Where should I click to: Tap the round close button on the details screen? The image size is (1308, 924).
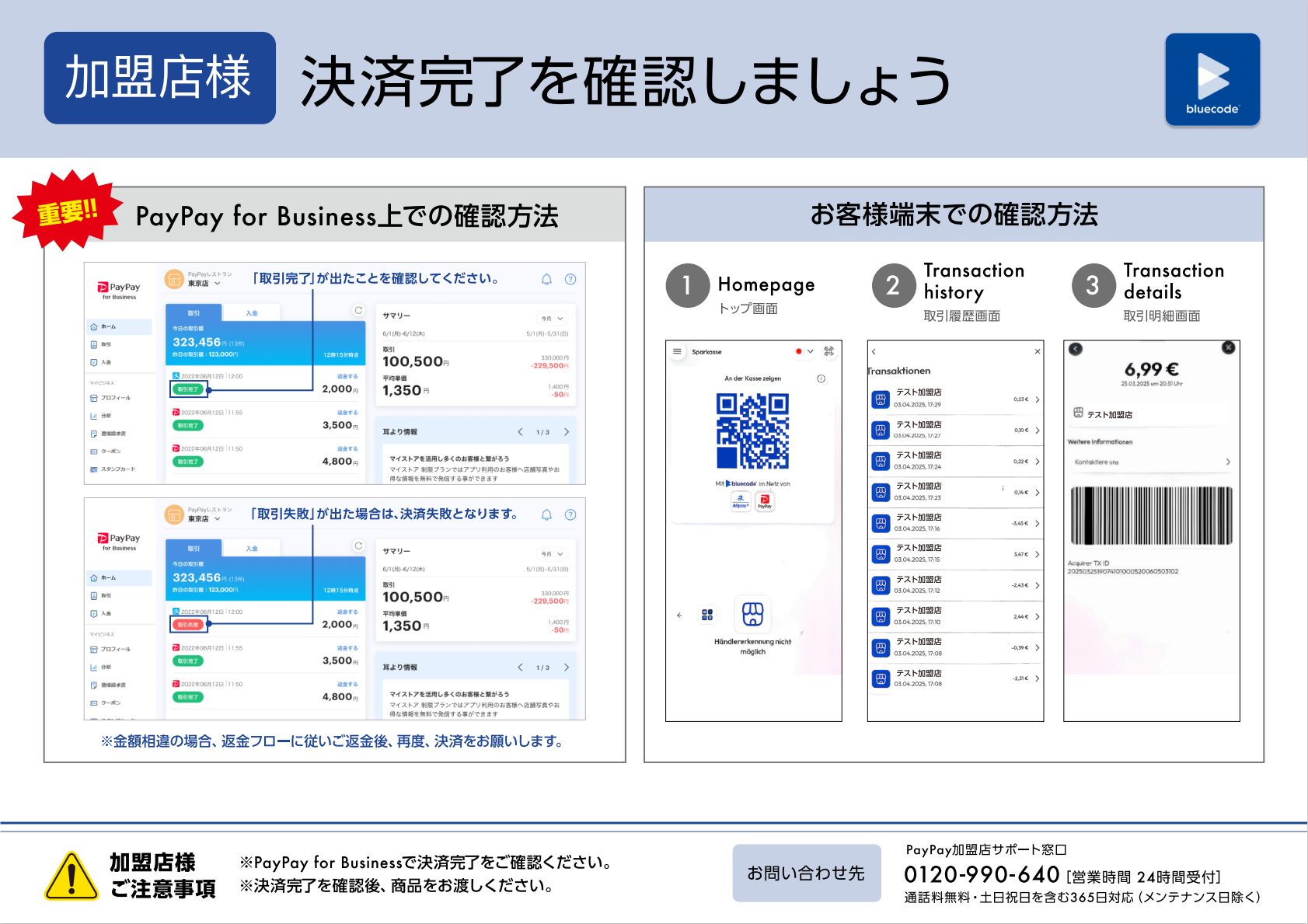pyautogui.click(x=1229, y=347)
